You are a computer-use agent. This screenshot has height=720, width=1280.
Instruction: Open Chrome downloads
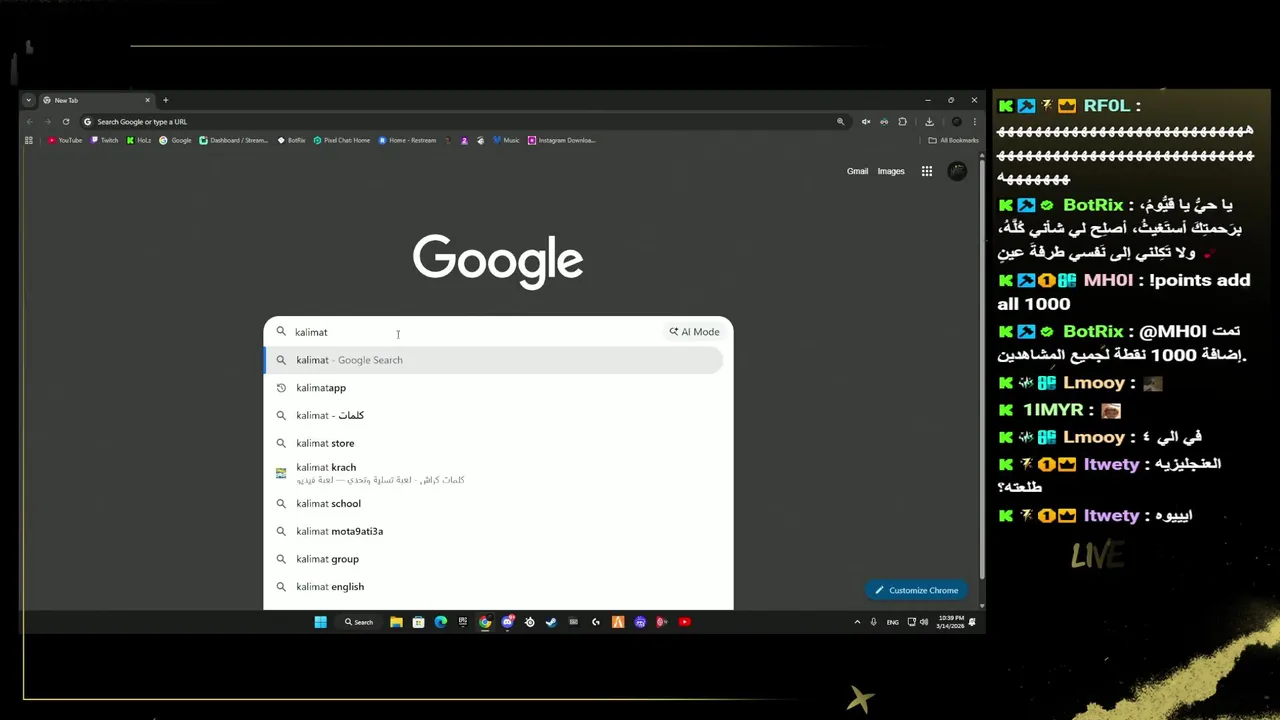[x=929, y=122]
